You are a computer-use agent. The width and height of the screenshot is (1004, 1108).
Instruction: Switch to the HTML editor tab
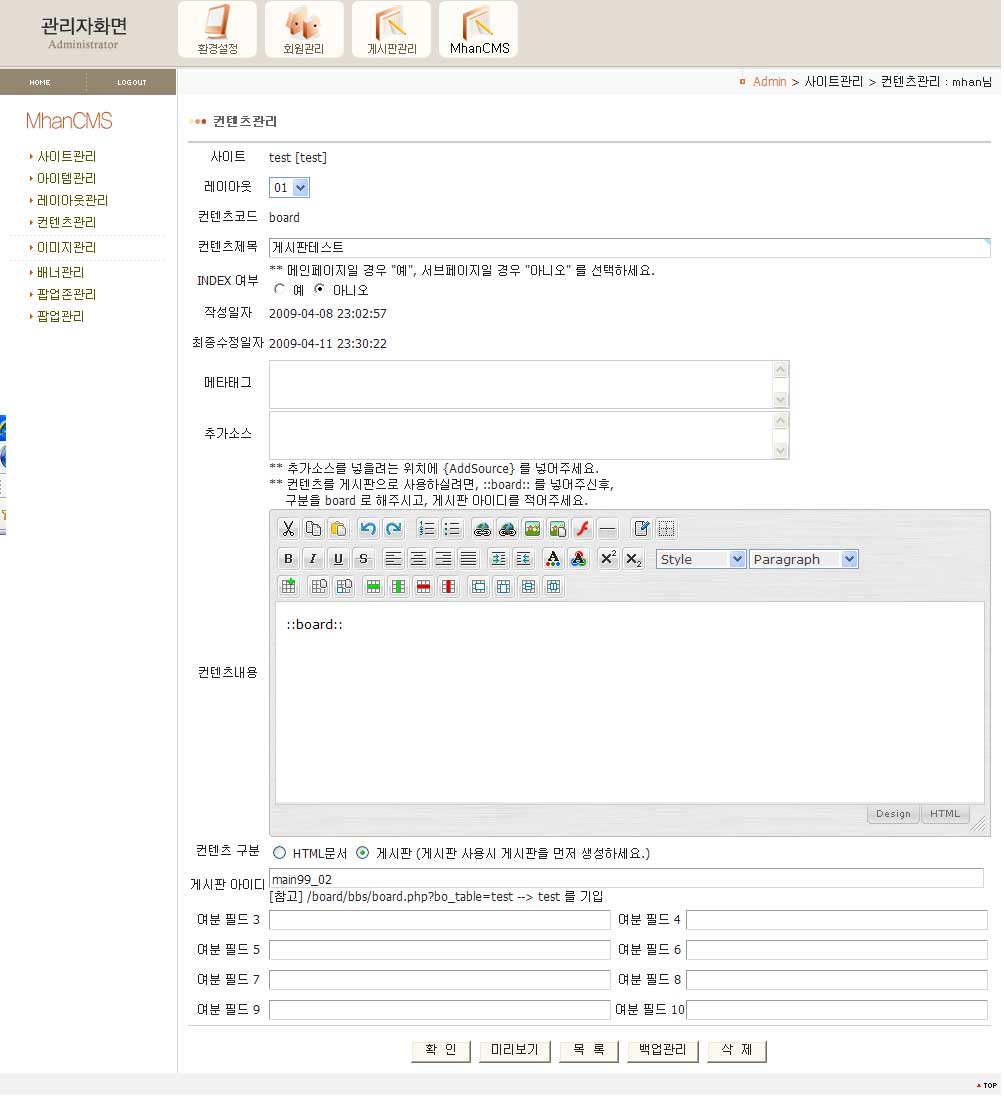tap(945, 814)
